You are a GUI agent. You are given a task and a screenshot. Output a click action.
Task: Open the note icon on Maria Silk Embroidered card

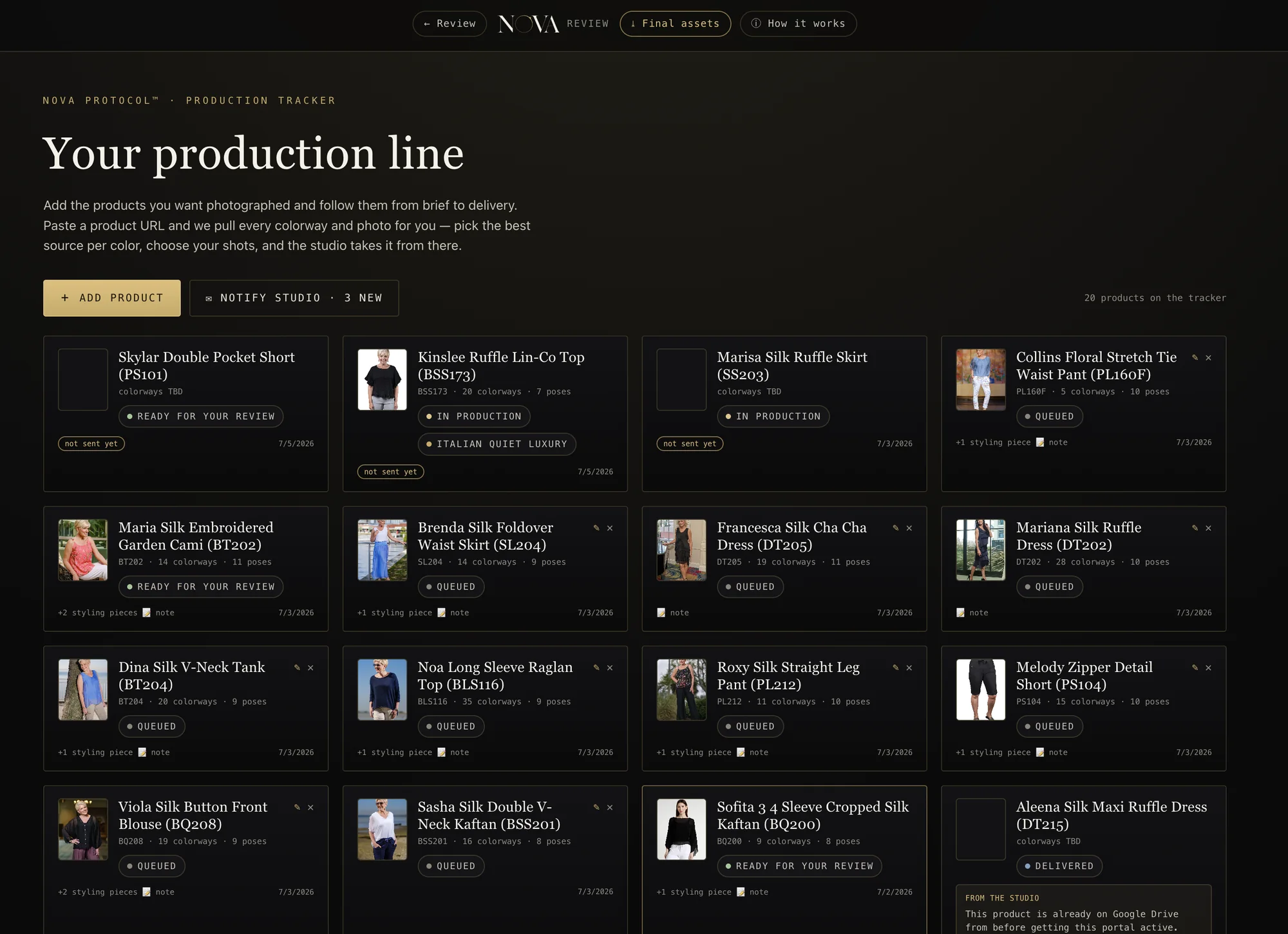click(147, 613)
